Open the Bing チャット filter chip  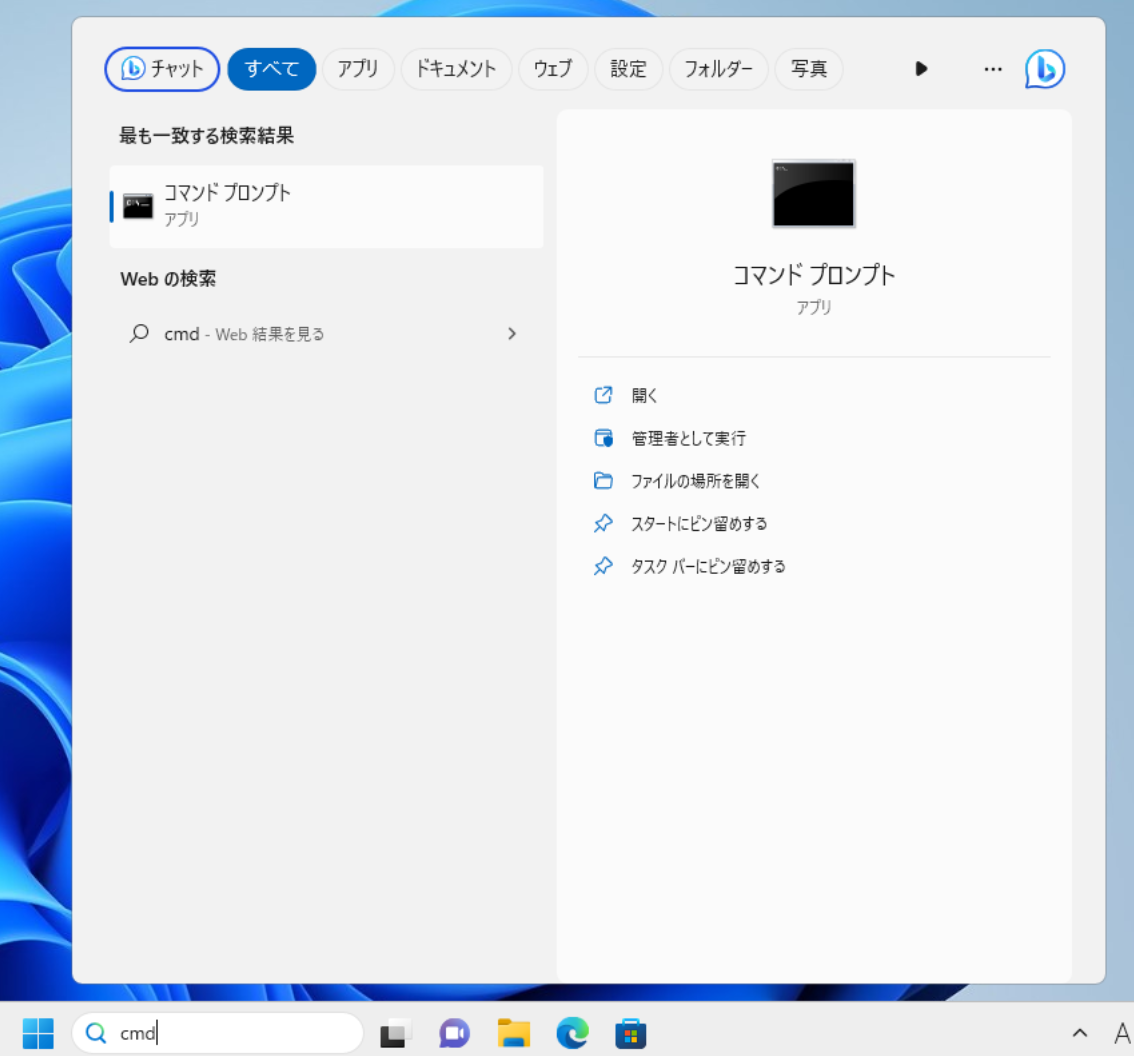[162, 69]
